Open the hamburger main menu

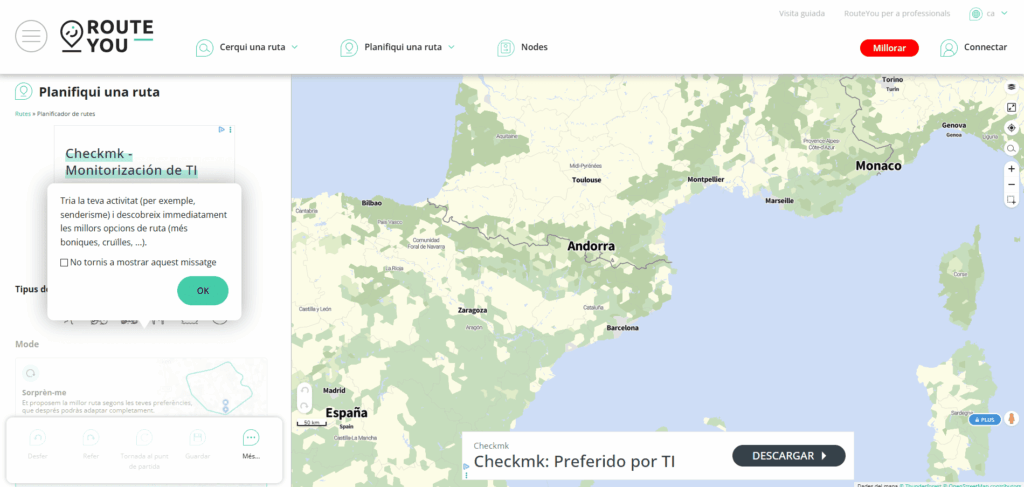31,37
